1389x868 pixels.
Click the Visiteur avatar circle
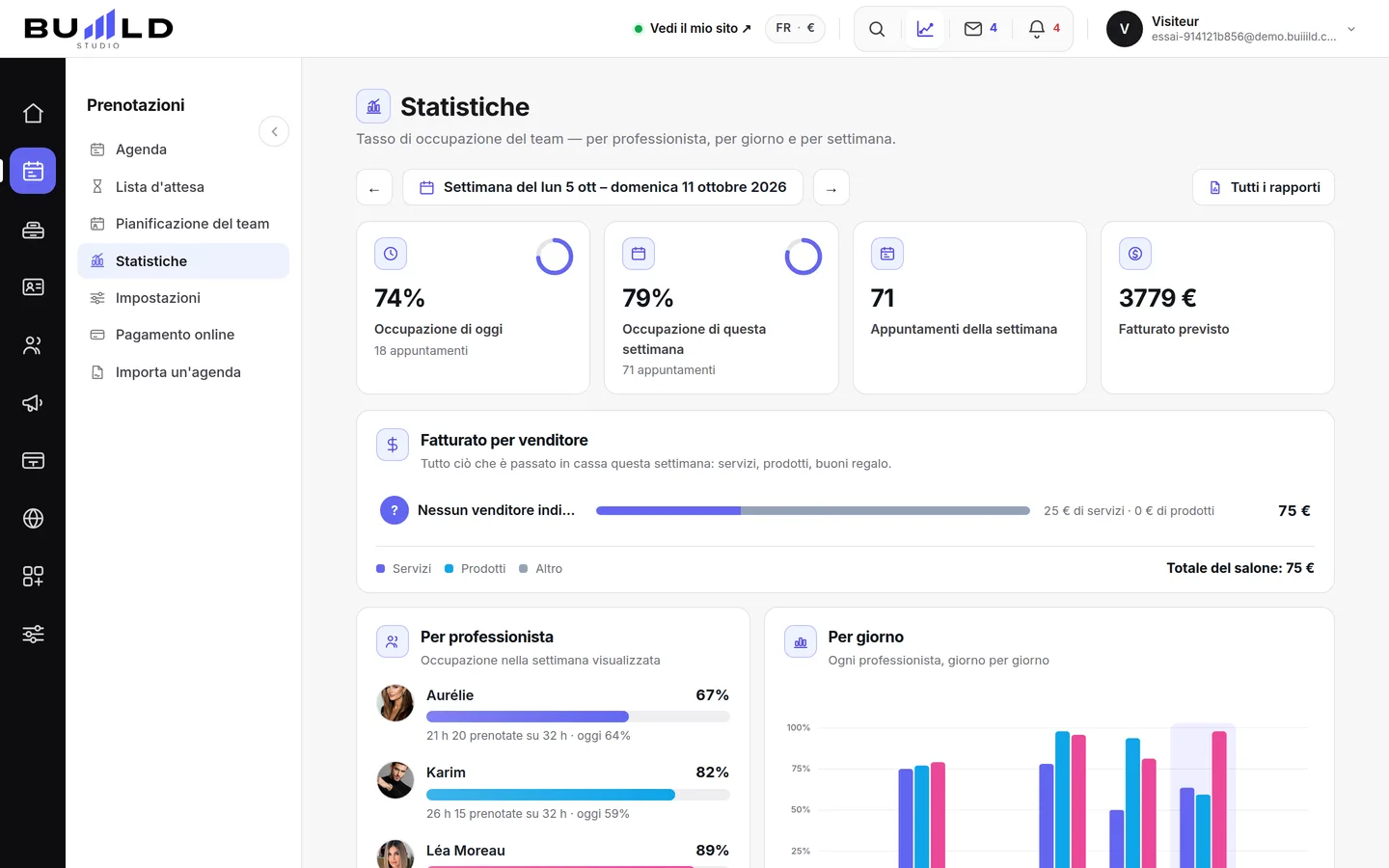tap(1124, 29)
